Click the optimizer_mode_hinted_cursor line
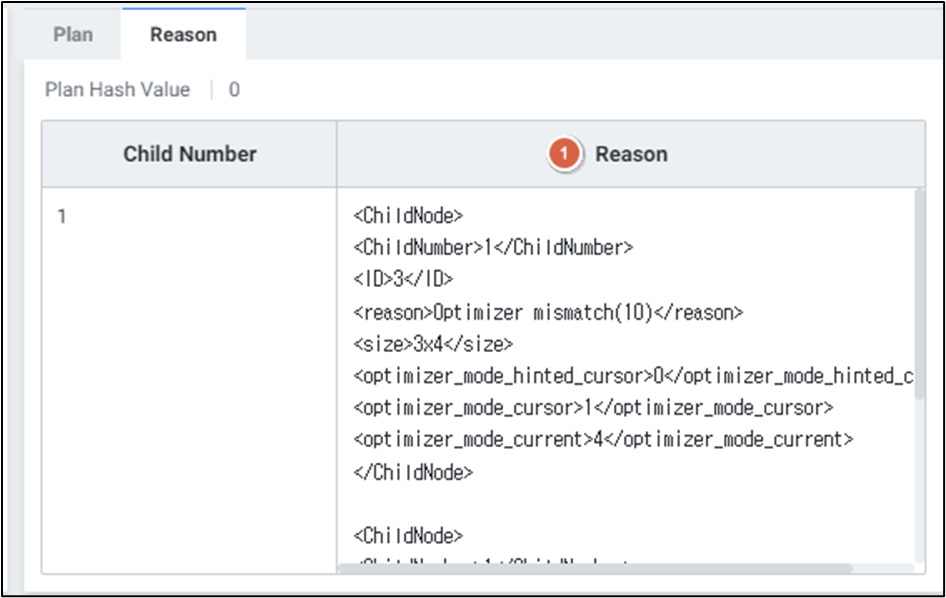The width and height of the screenshot is (946, 598). click(x=634, y=376)
